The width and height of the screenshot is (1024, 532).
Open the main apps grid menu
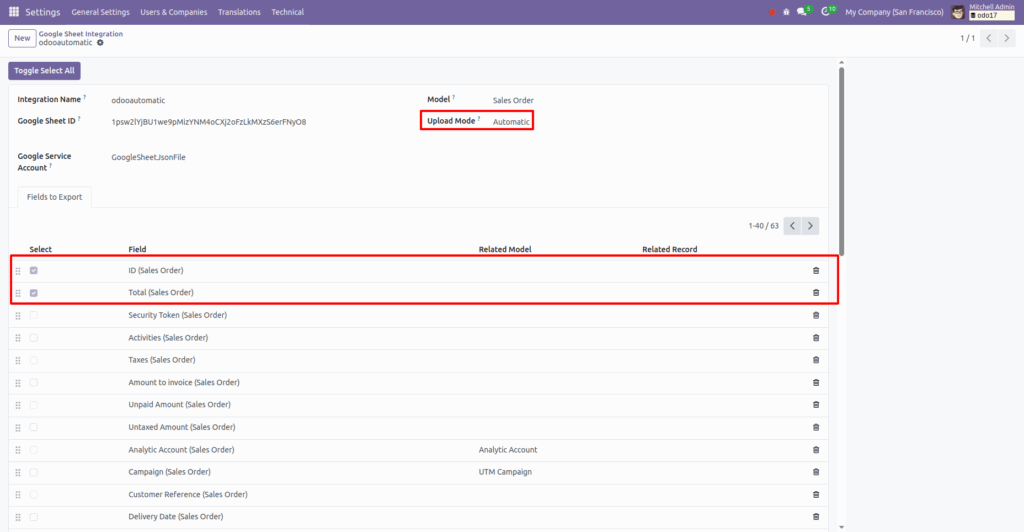[x=14, y=12]
